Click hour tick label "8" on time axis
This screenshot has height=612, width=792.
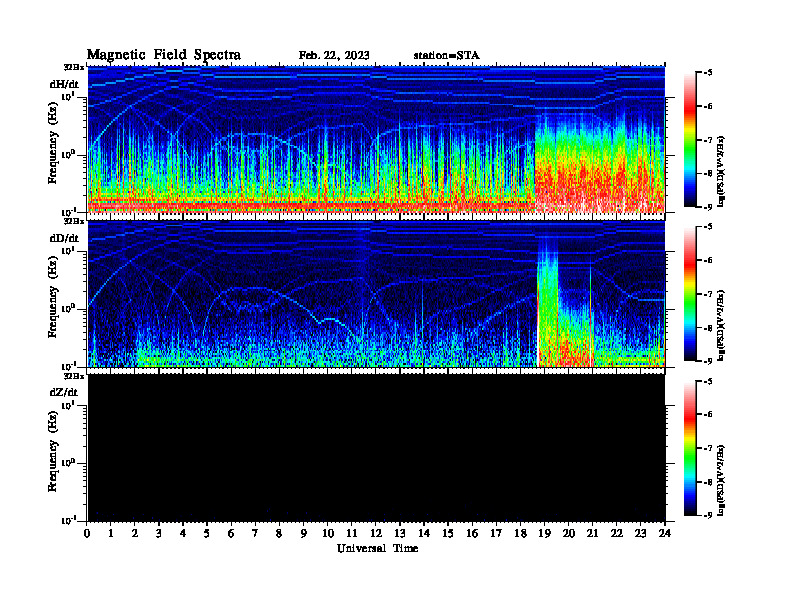[279, 533]
